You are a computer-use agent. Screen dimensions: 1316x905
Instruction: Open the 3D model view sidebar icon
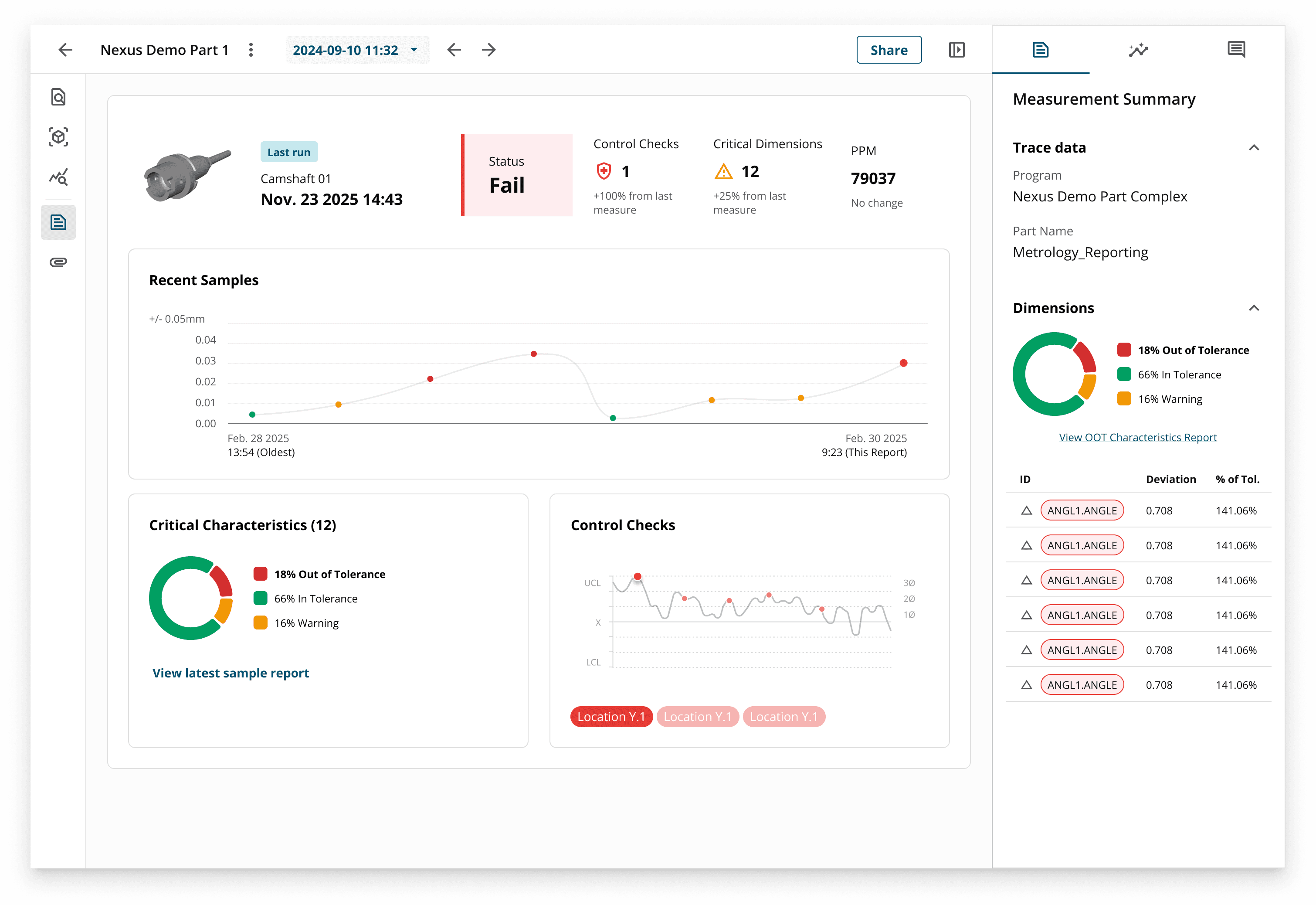tap(58, 137)
